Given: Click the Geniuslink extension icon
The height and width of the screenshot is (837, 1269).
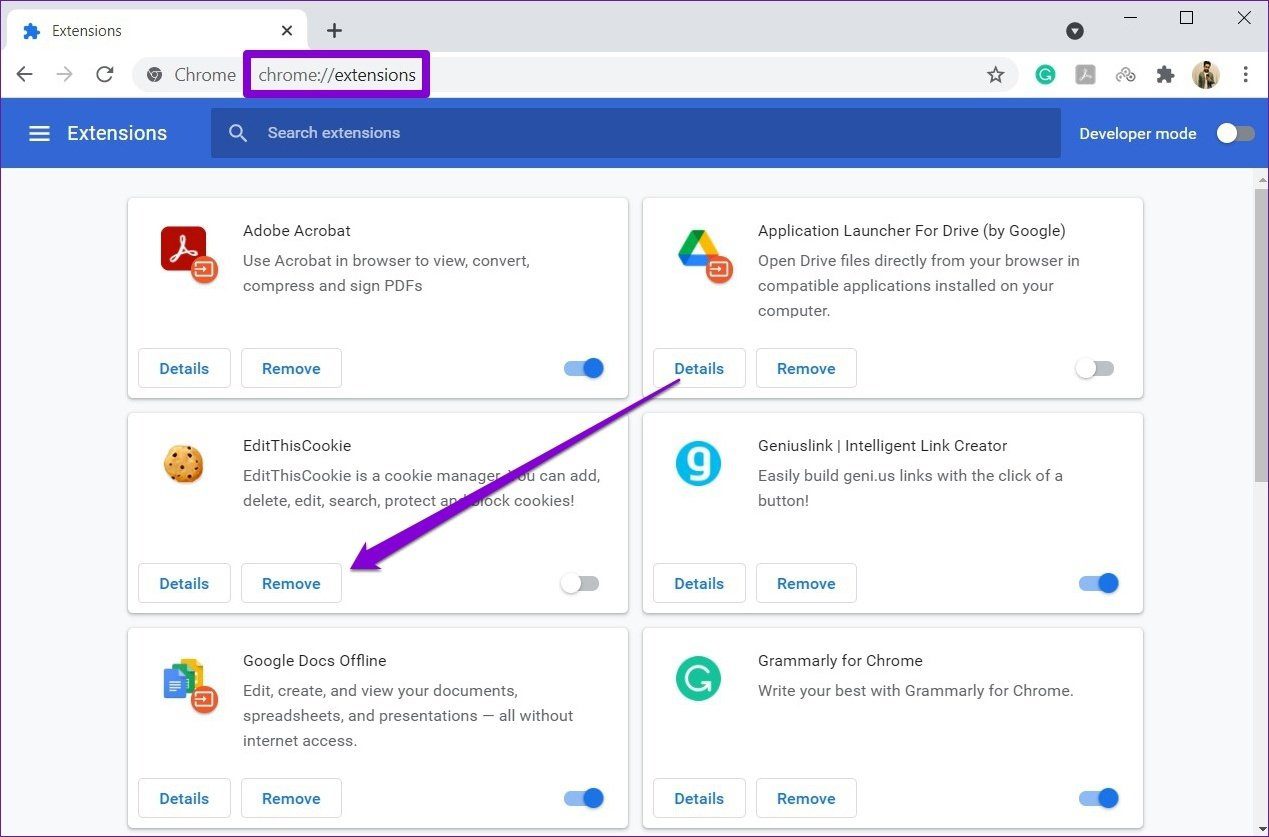Looking at the screenshot, I should tap(698, 465).
